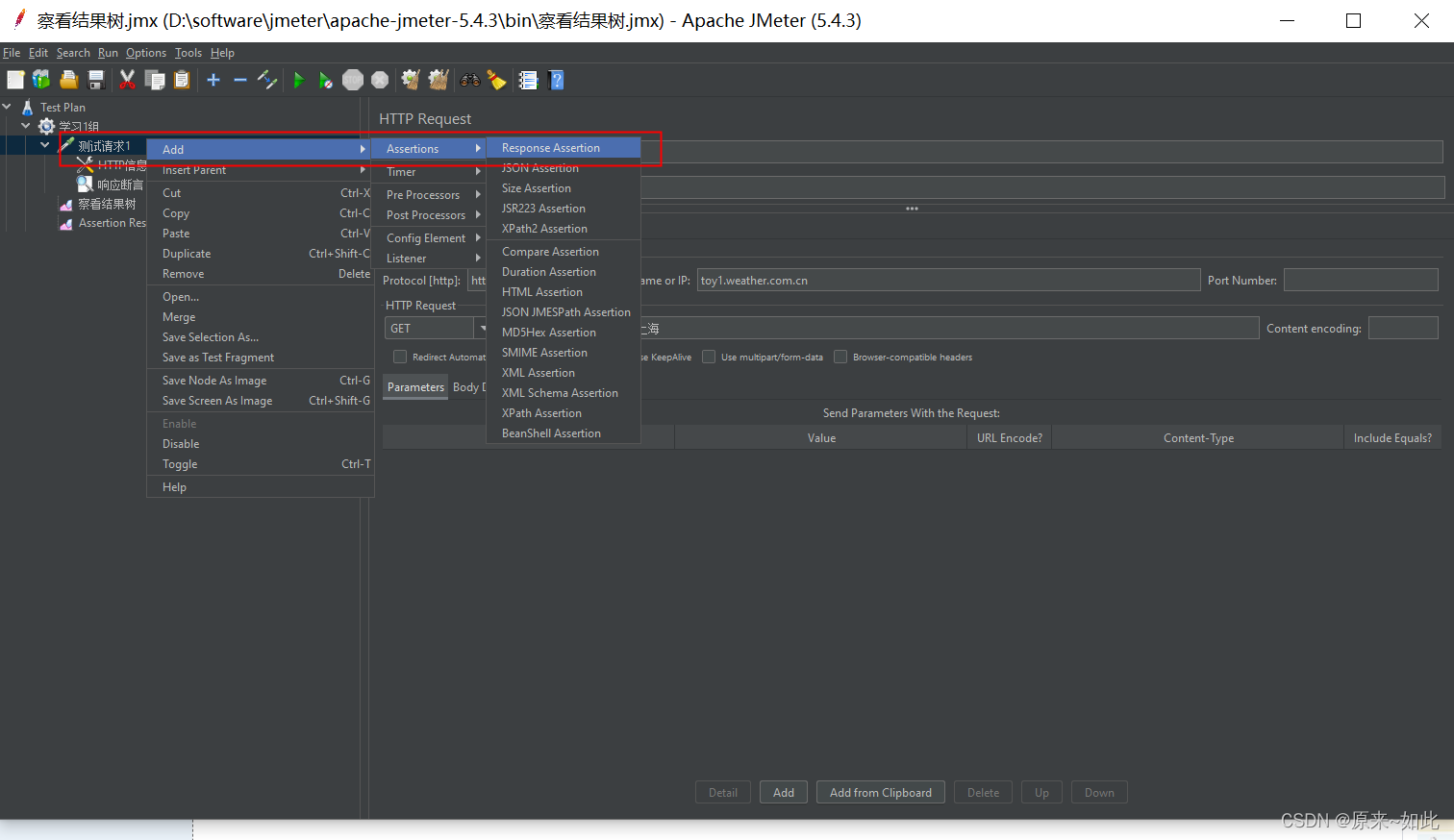The width and height of the screenshot is (1454, 840).
Task: Click Save Node As Image entry
Action: (x=260, y=381)
